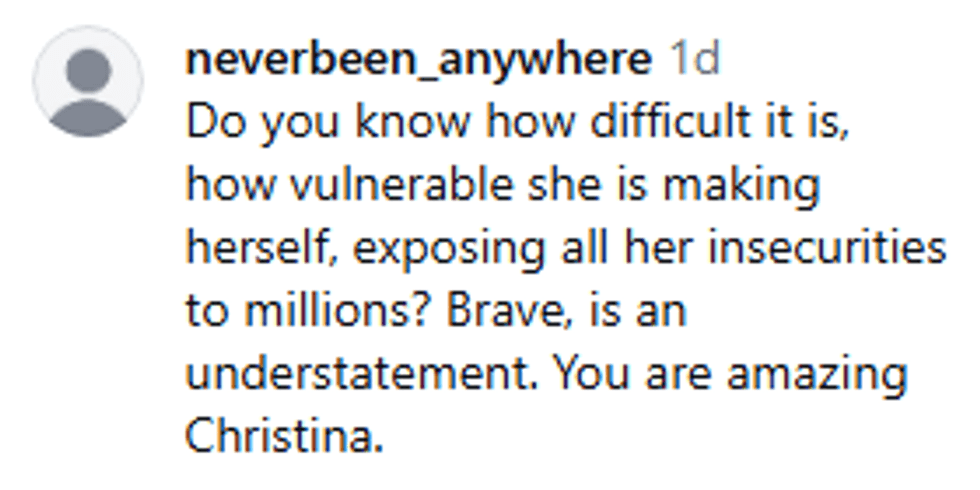This screenshot has width=980, height=490.
Task: Click the word amazing in the comment
Action: pyautogui.click(x=817, y=376)
